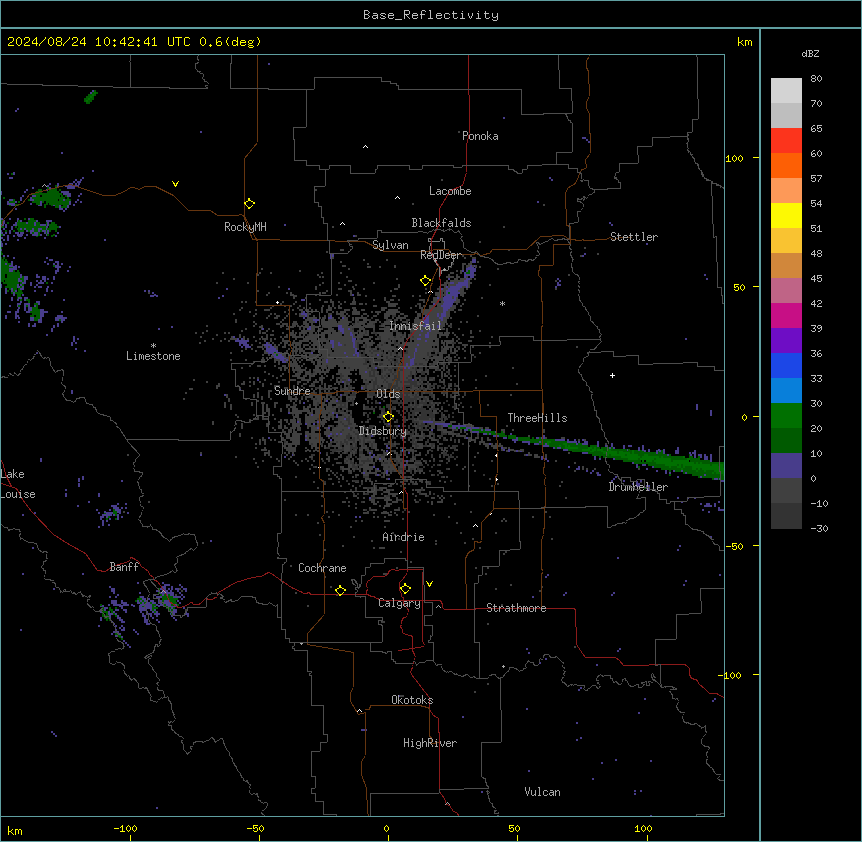Select the Innisfail label

click(x=416, y=326)
